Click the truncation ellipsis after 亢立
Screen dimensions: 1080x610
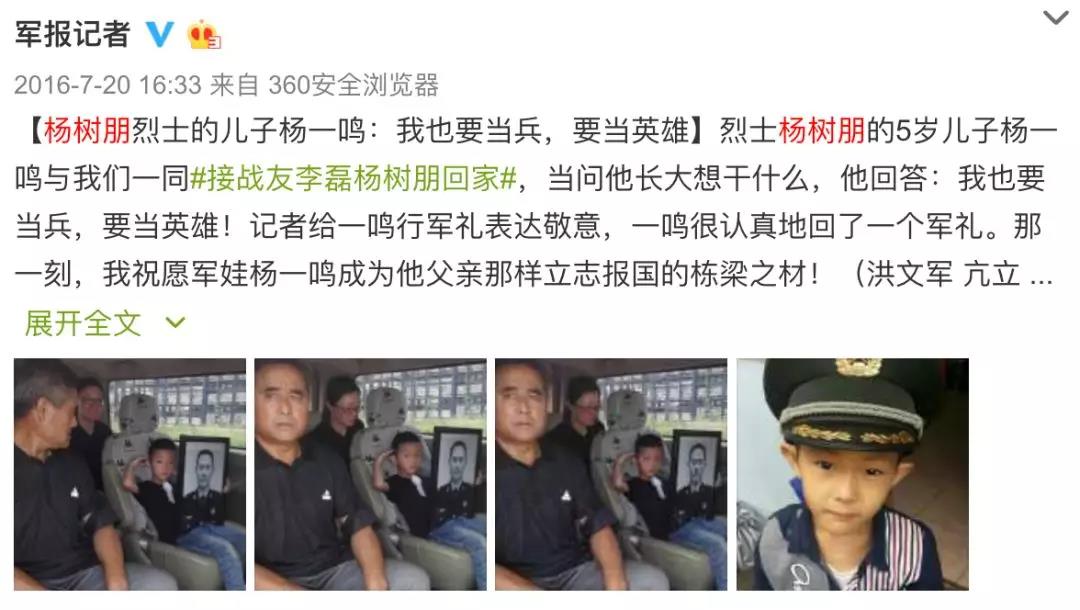1041,277
